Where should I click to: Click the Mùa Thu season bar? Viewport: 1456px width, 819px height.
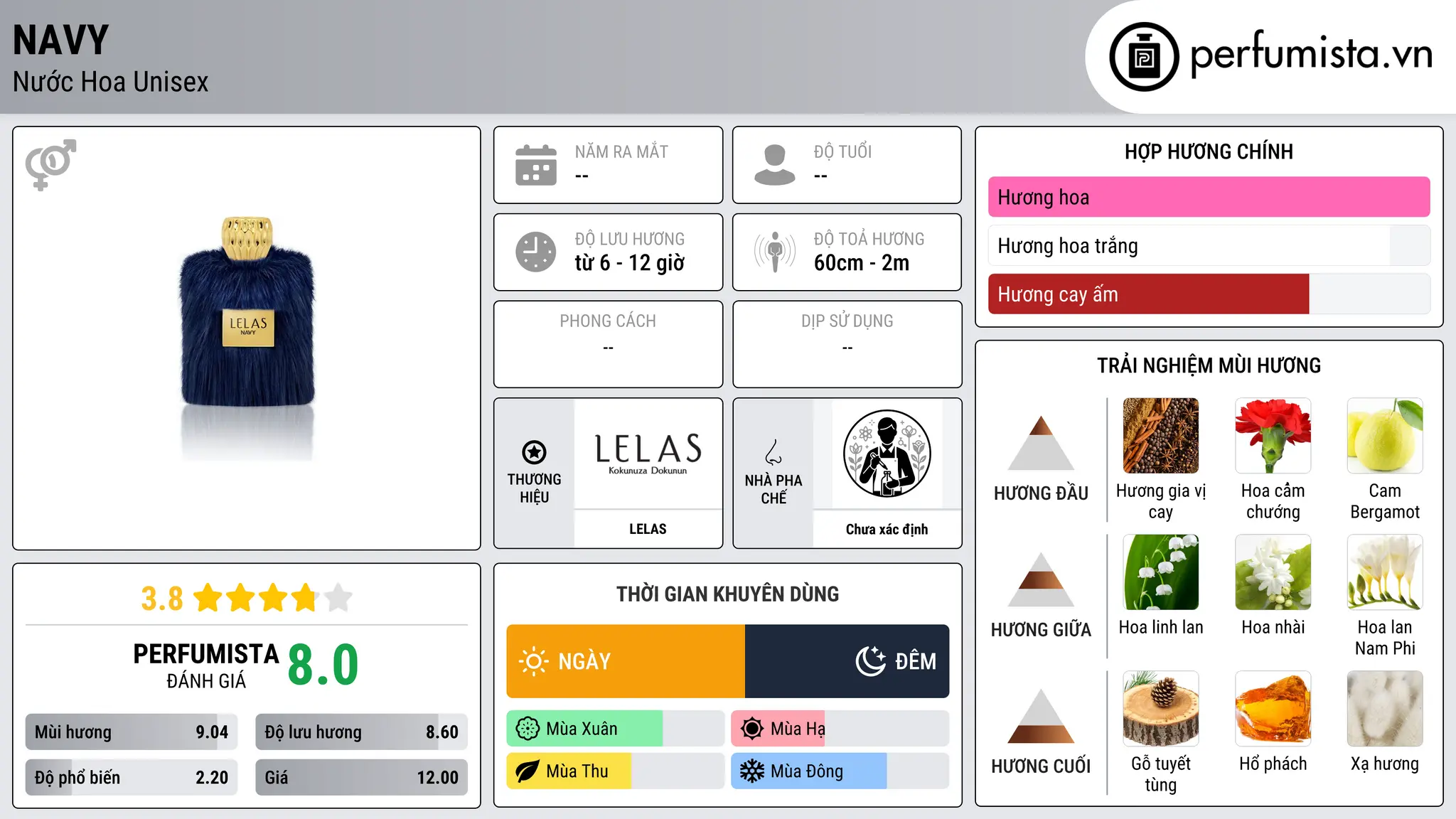(x=615, y=771)
